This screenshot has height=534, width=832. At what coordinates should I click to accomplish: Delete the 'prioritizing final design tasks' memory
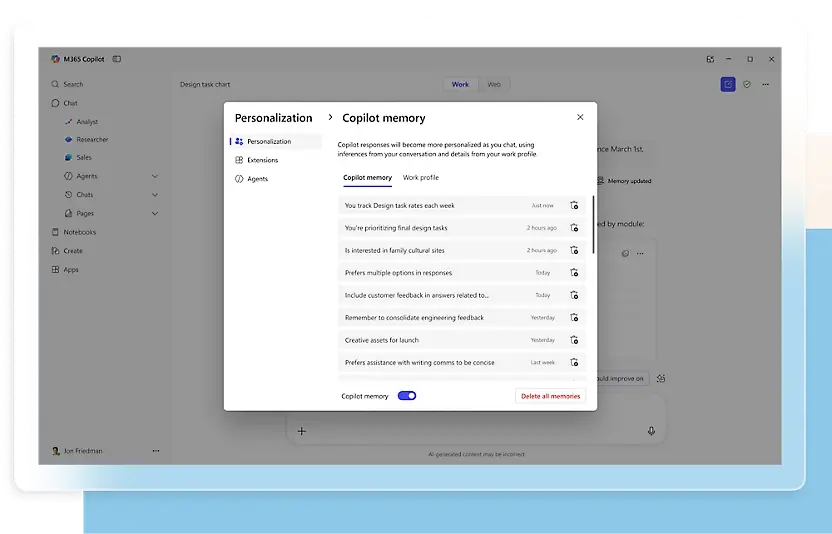[x=574, y=228]
